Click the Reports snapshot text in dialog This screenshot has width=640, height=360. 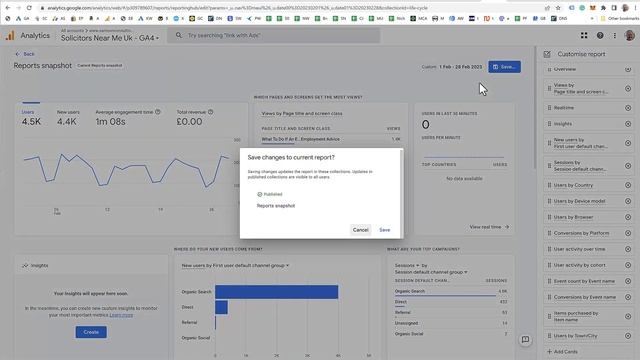tap(276, 206)
